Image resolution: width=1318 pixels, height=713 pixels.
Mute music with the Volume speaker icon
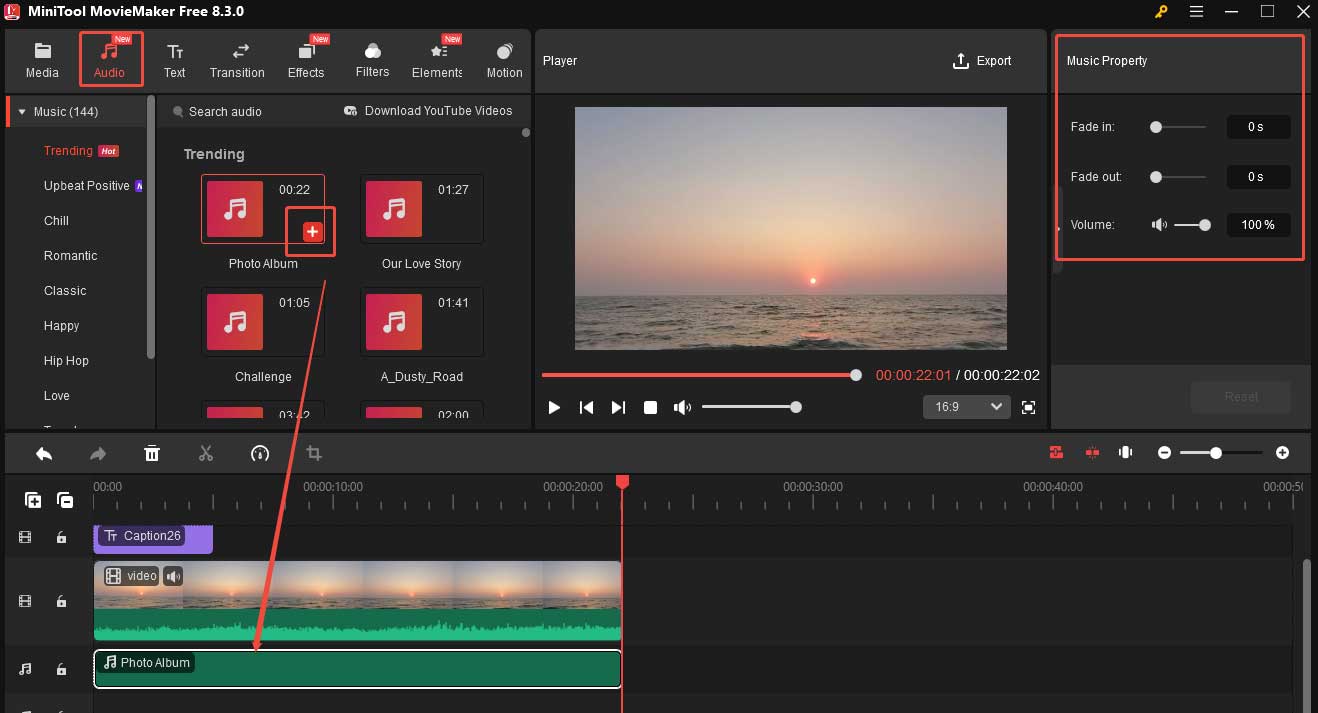1159,225
